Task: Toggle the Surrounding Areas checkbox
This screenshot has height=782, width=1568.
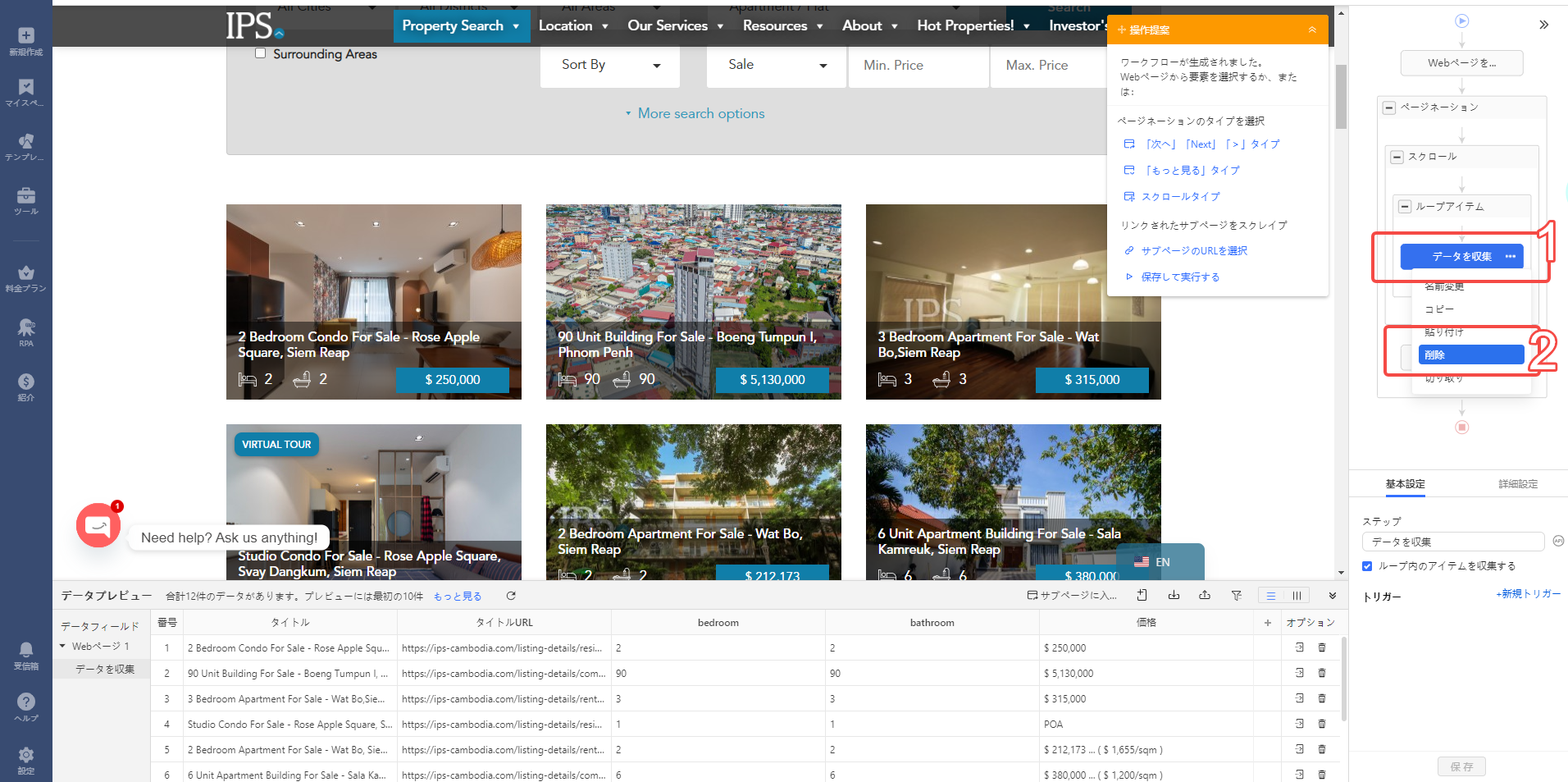Action: (261, 53)
